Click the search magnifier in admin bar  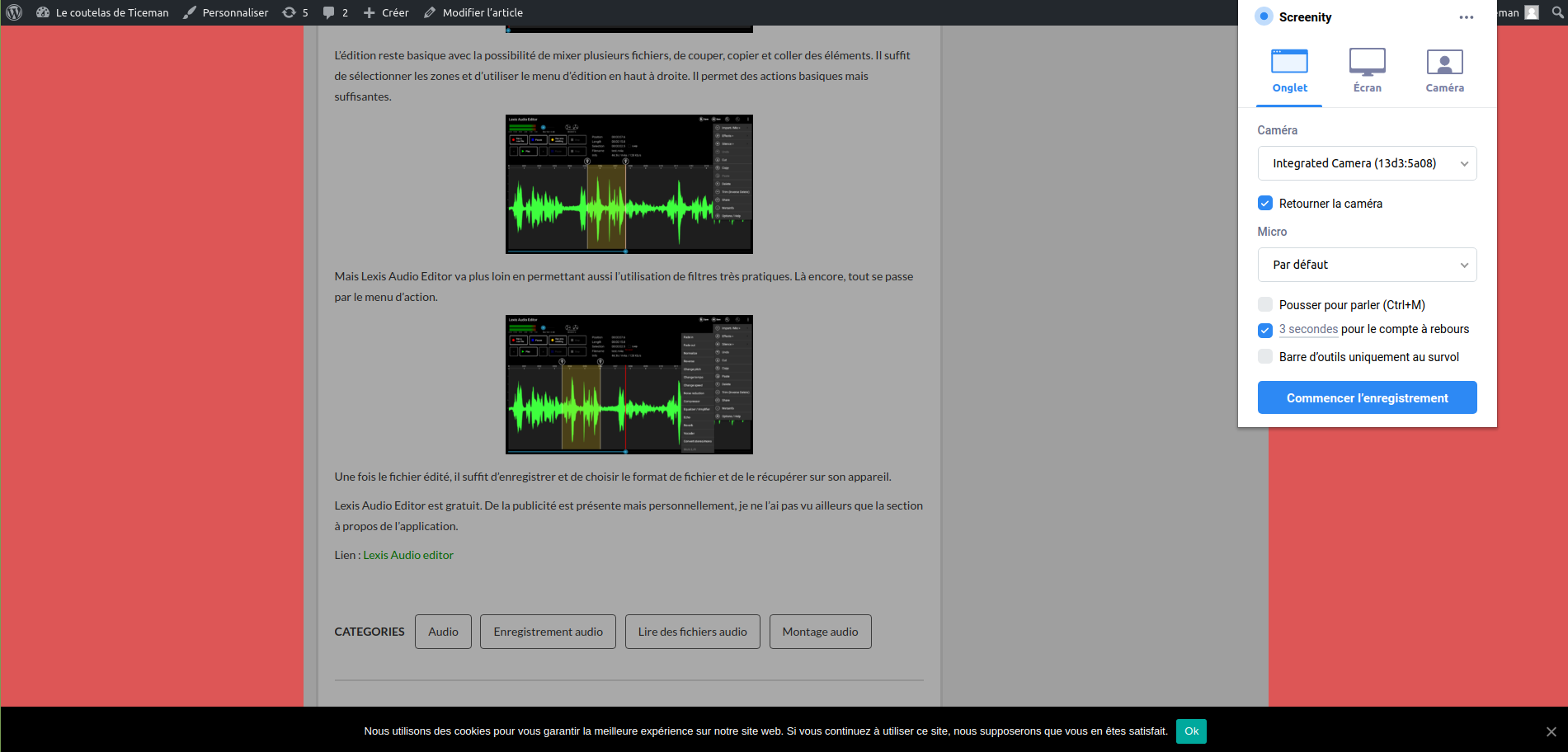tap(1557, 12)
